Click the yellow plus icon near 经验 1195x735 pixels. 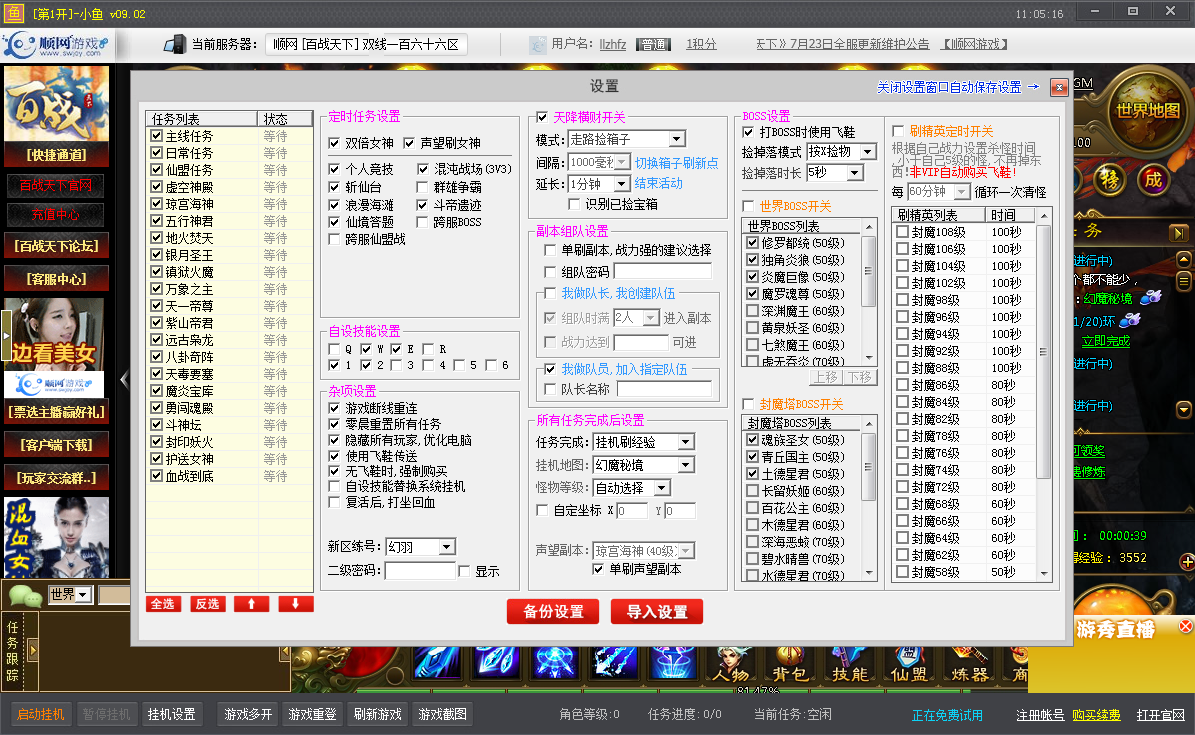coord(1187,562)
